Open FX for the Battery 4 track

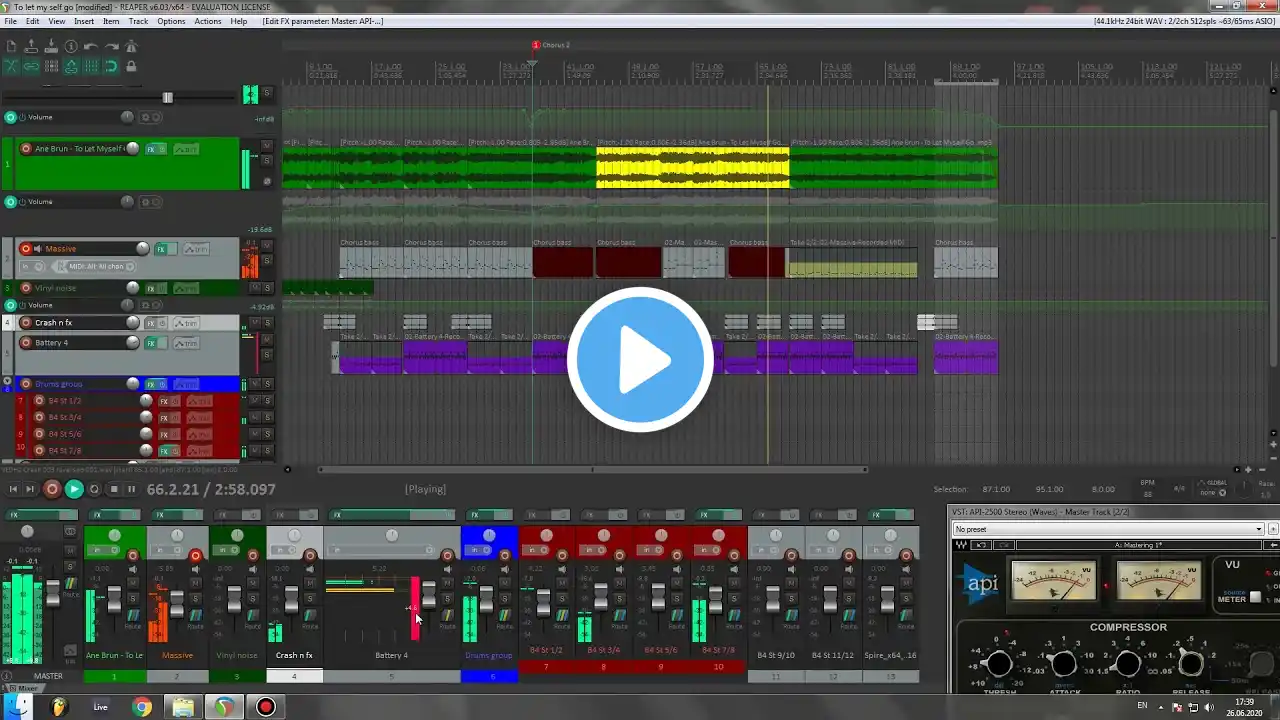[152, 343]
